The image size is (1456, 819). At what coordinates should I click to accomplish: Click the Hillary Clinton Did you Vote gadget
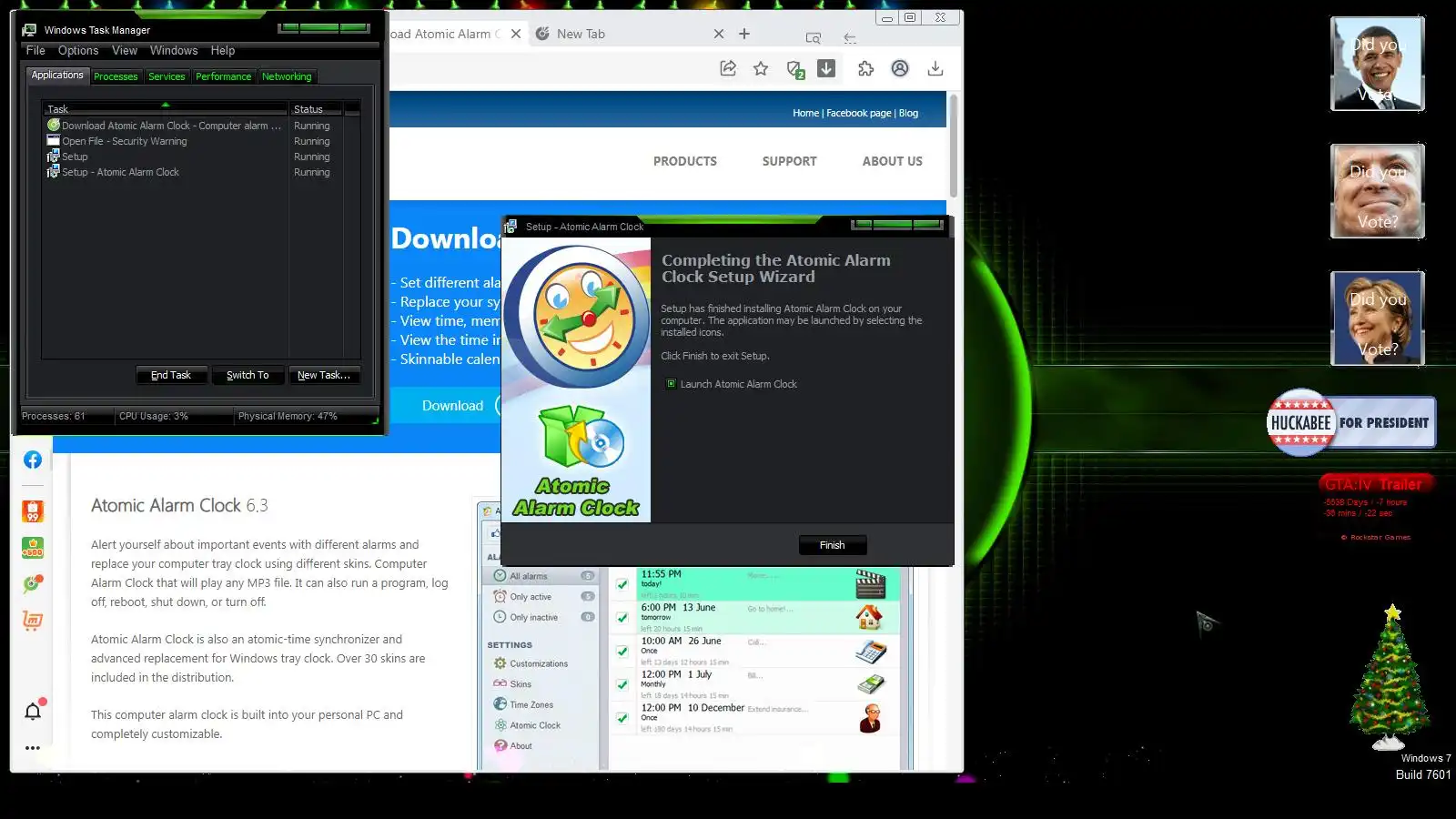coord(1377,318)
